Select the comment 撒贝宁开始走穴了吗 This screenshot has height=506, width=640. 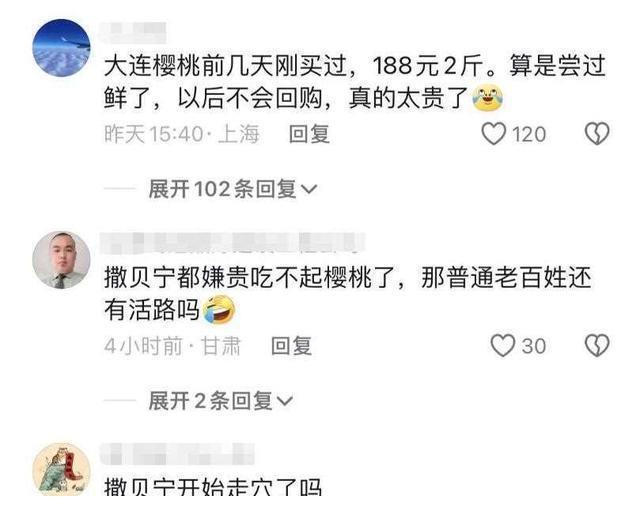coord(213,486)
